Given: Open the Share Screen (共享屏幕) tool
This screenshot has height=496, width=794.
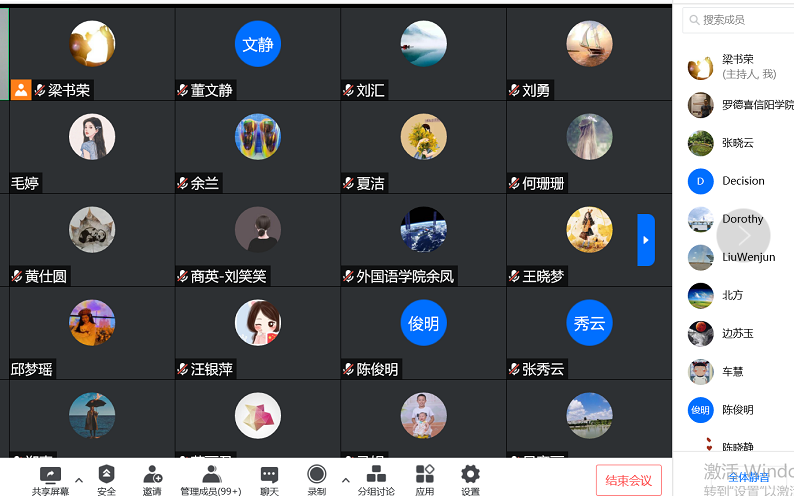Looking at the screenshot, I should tap(51, 480).
